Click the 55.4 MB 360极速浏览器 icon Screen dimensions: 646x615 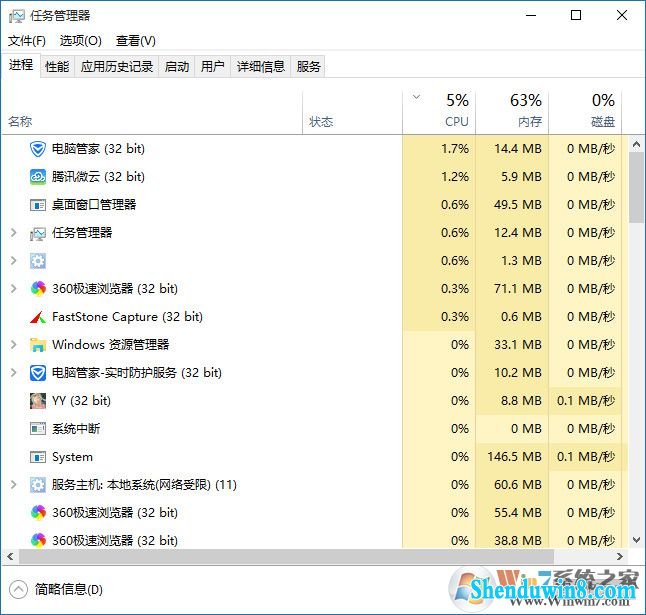pyautogui.click(x=38, y=513)
